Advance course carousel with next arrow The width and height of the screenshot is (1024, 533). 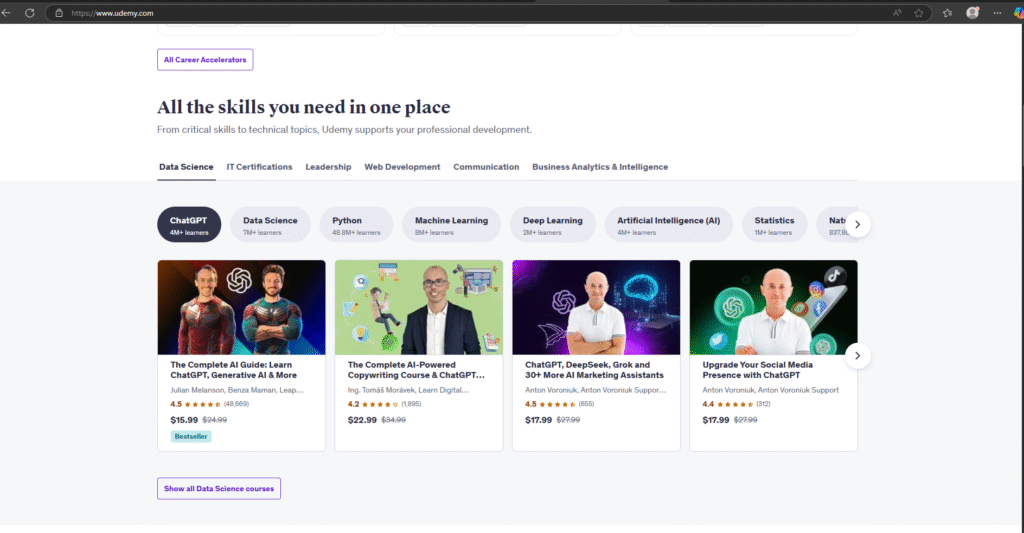pyautogui.click(x=857, y=355)
